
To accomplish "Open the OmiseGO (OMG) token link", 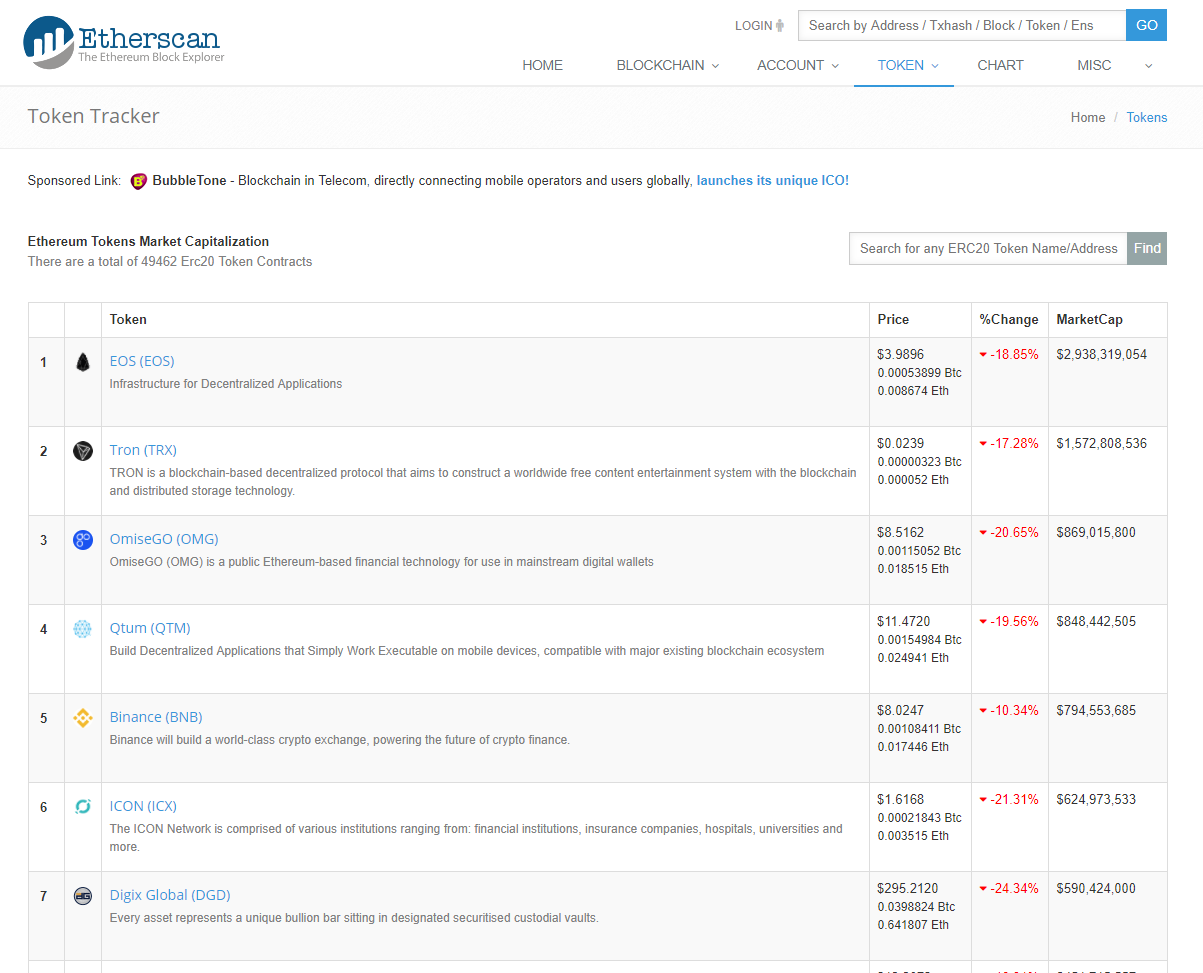I will [x=164, y=539].
